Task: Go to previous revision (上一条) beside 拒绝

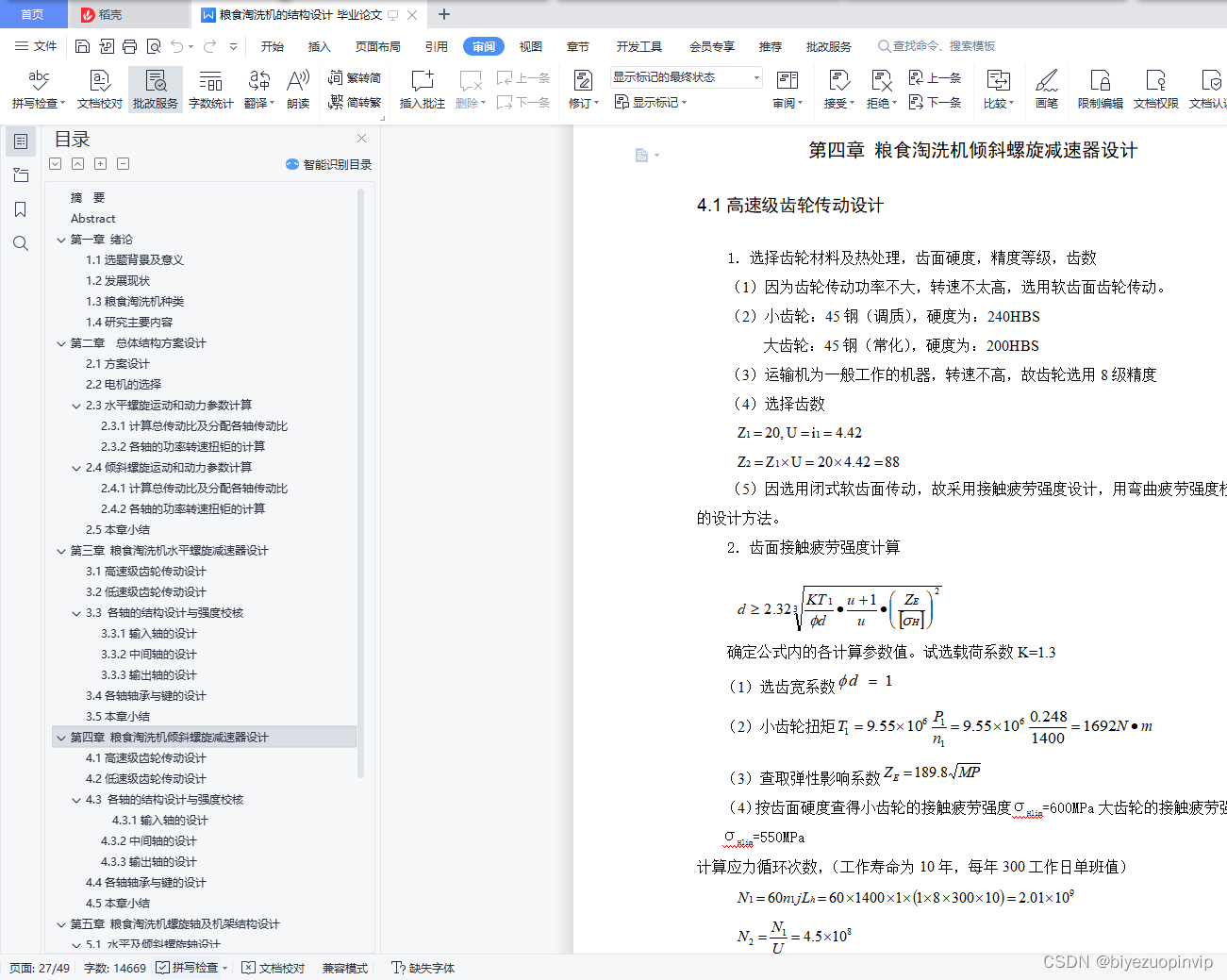Action: pyautogui.click(x=935, y=78)
